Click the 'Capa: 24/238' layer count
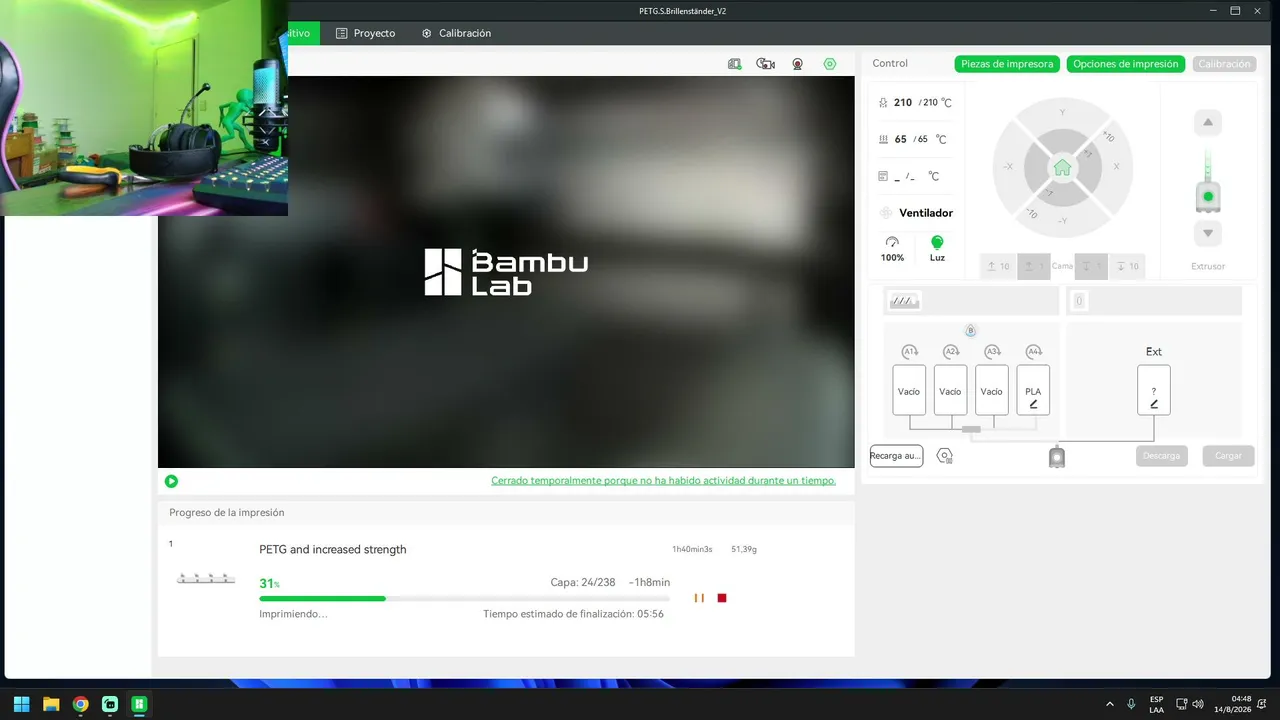1280x720 pixels. 583,582
